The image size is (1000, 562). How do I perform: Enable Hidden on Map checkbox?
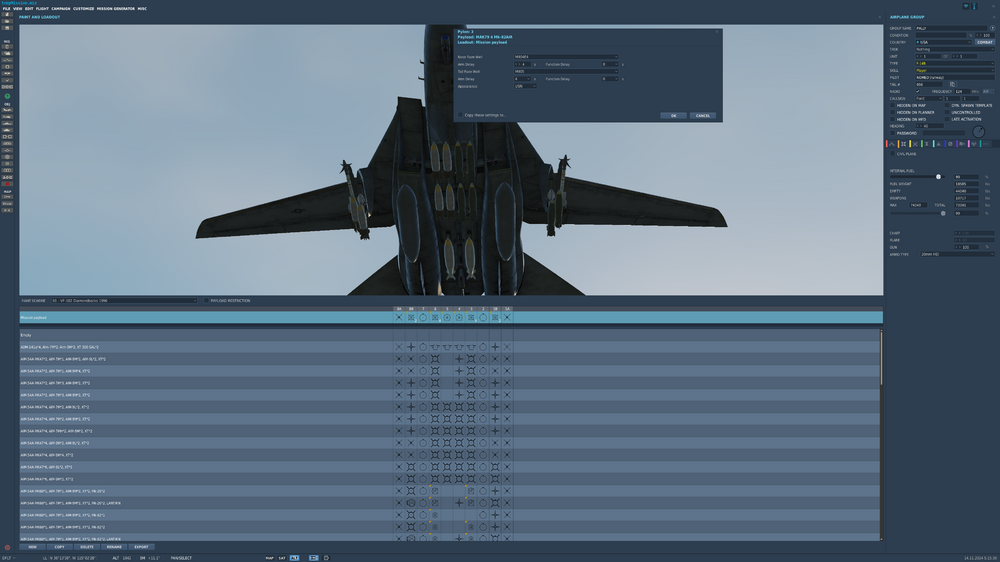coord(893,105)
